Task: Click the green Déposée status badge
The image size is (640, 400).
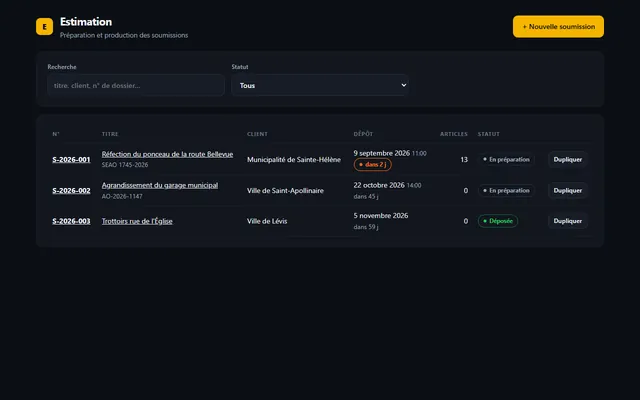Action: click(498, 221)
